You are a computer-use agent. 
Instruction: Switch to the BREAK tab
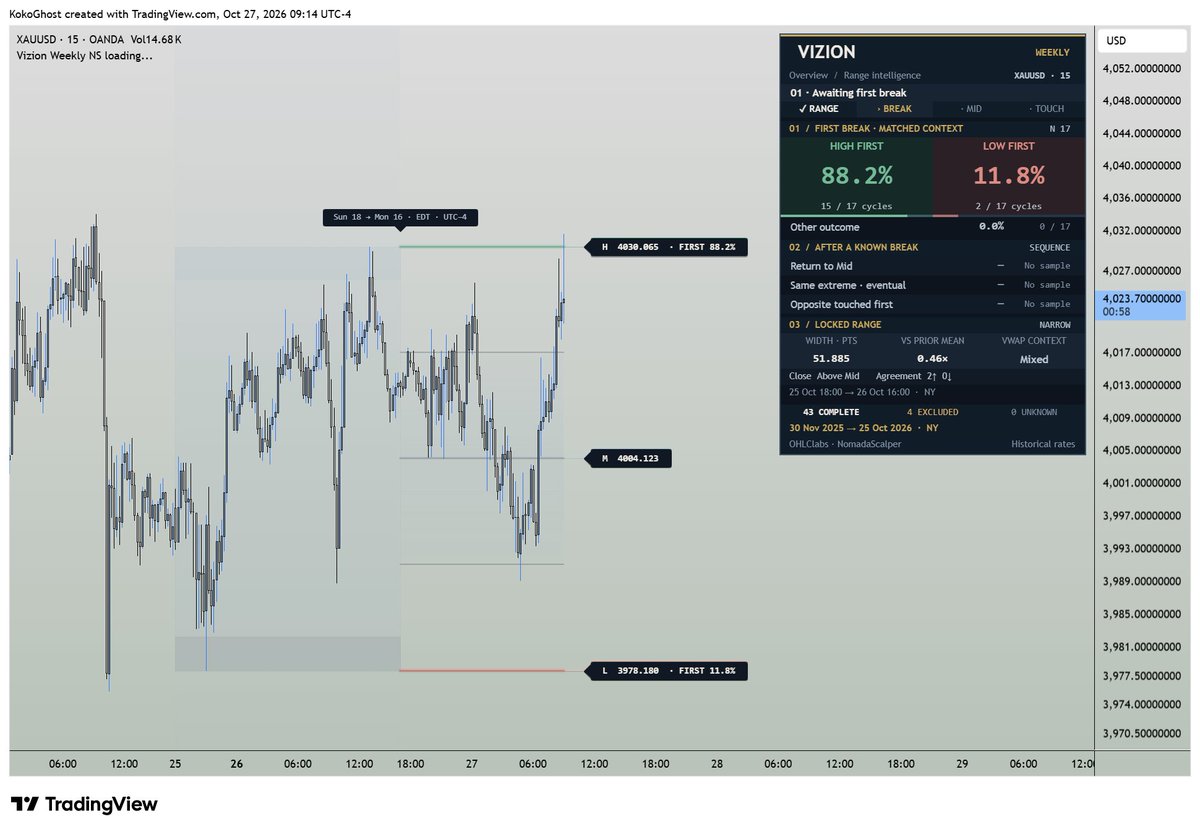pos(894,108)
